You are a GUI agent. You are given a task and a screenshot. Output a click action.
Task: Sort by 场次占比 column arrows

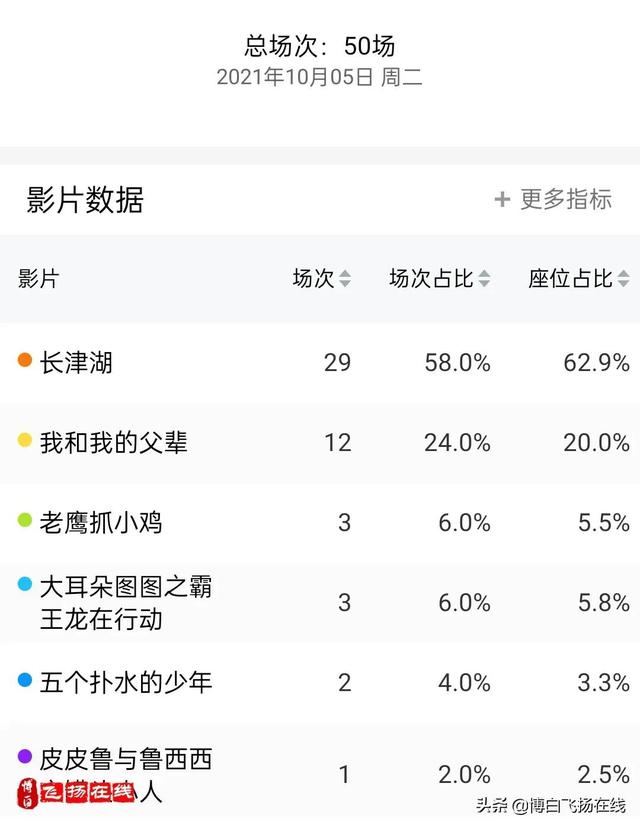484,278
